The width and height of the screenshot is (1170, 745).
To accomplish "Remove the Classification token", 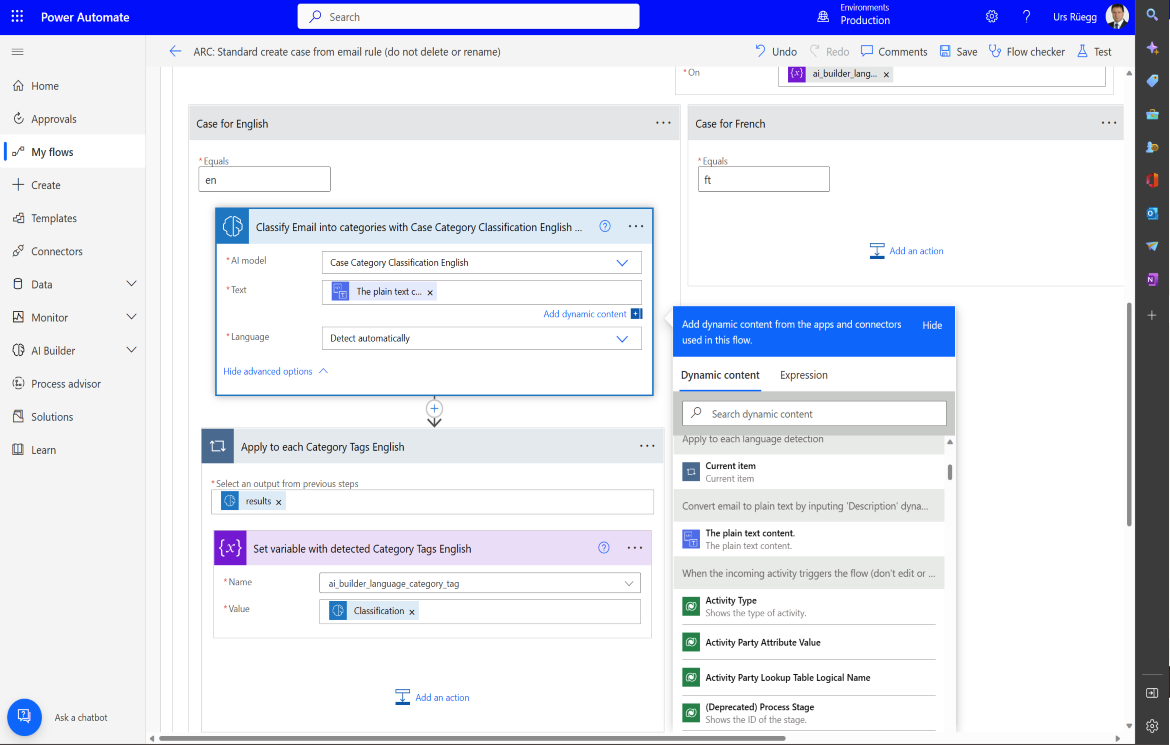I will coord(411,612).
